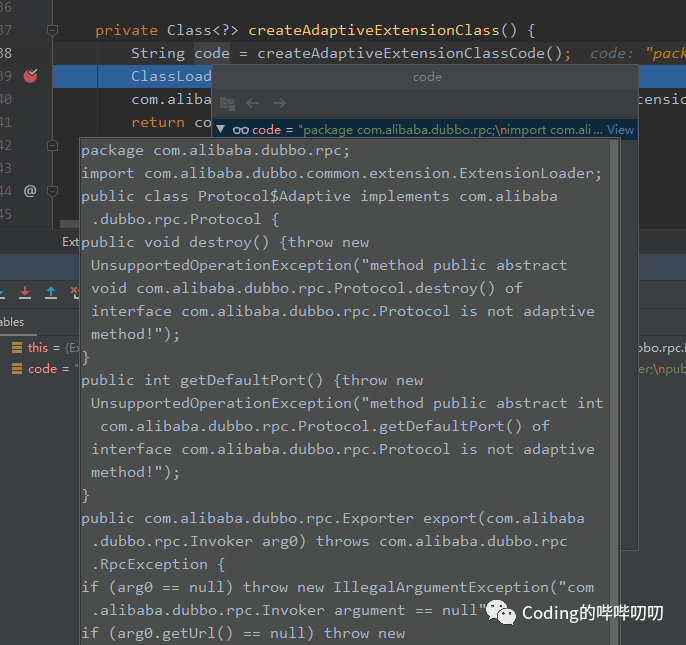The image size is (686, 645).
Task: Click the createAdaptiveExtensionClass method name
Action: [374, 30]
